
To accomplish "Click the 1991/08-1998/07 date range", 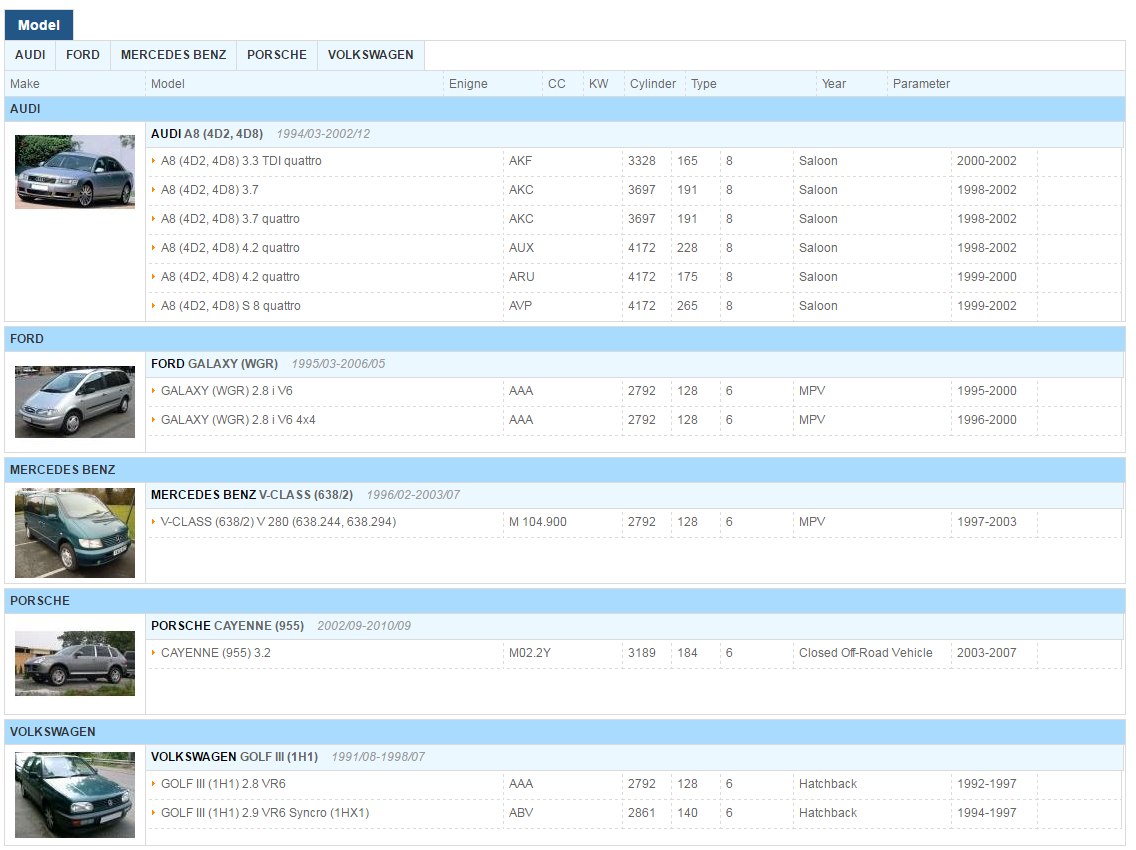I will tap(378, 757).
